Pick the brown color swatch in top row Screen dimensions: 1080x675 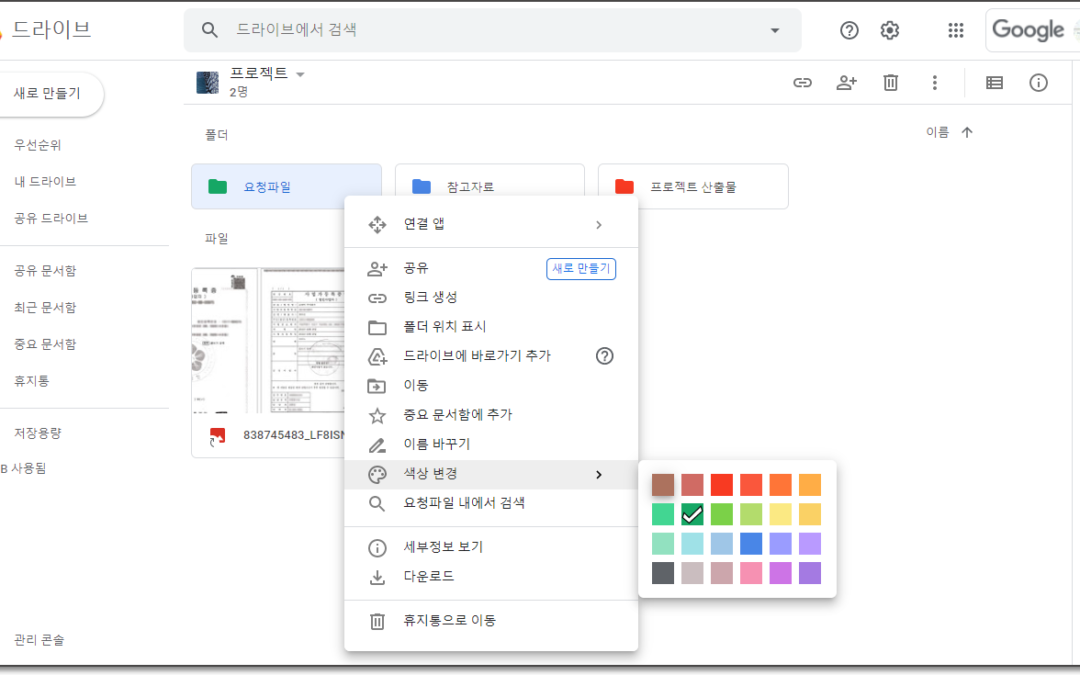663,485
